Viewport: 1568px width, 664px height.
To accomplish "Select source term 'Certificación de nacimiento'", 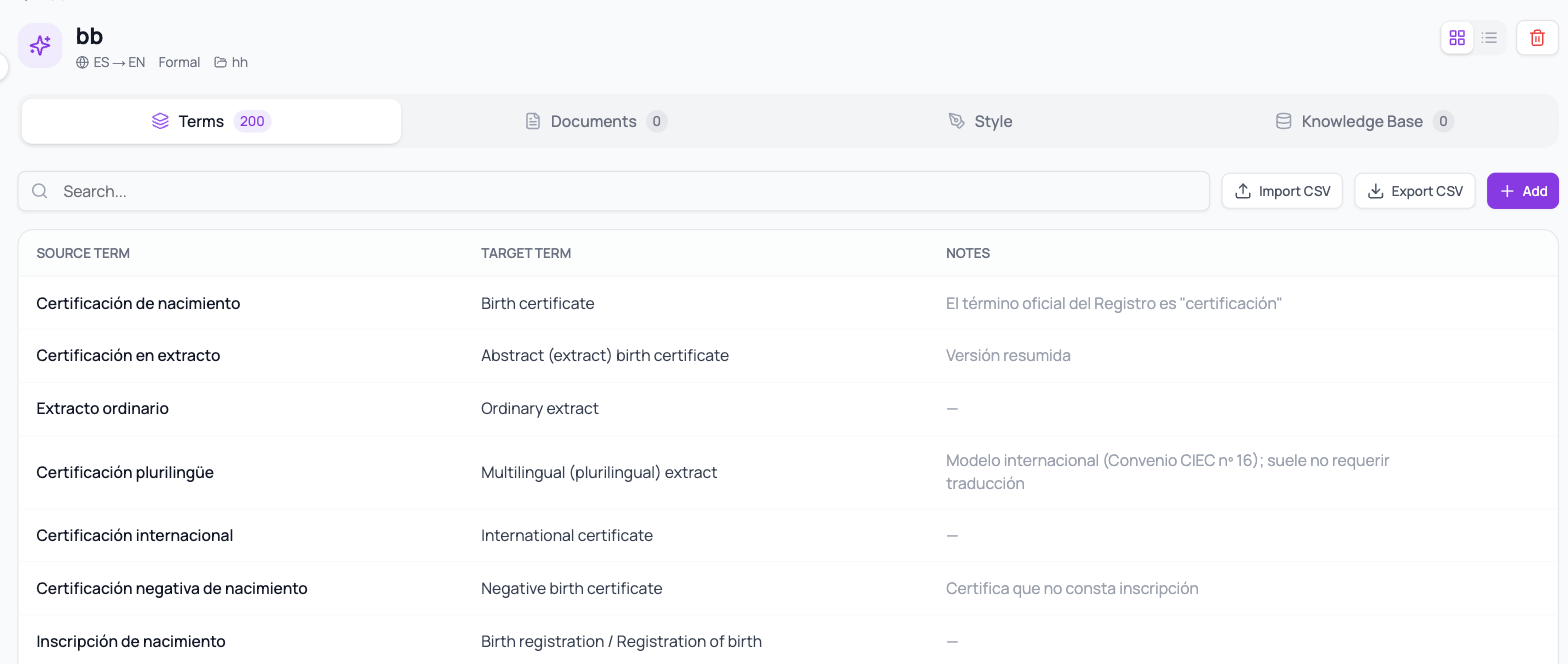I will pyautogui.click(x=138, y=303).
